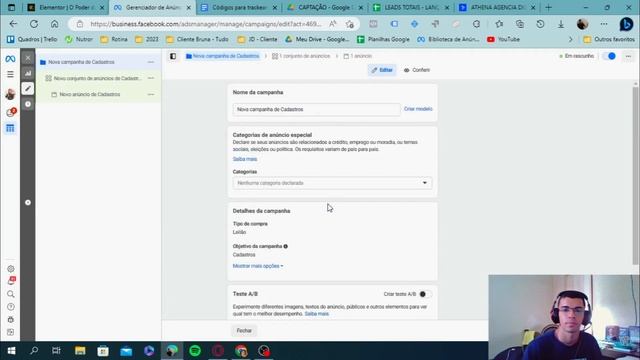
Task: Click the Meta logo icon
Action: (x=10, y=59)
